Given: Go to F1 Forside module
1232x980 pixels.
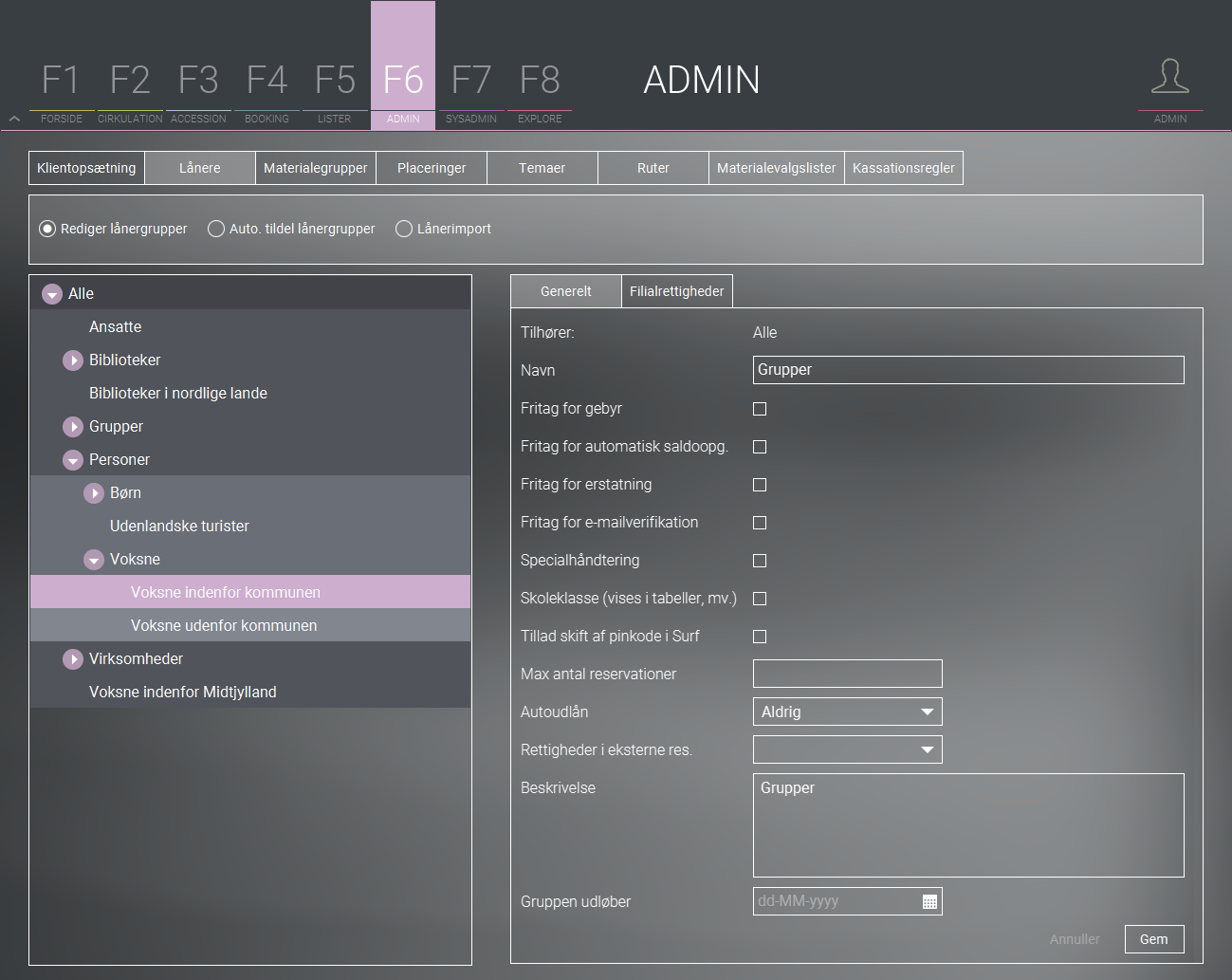Looking at the screenshot, I should coord(62,91).
